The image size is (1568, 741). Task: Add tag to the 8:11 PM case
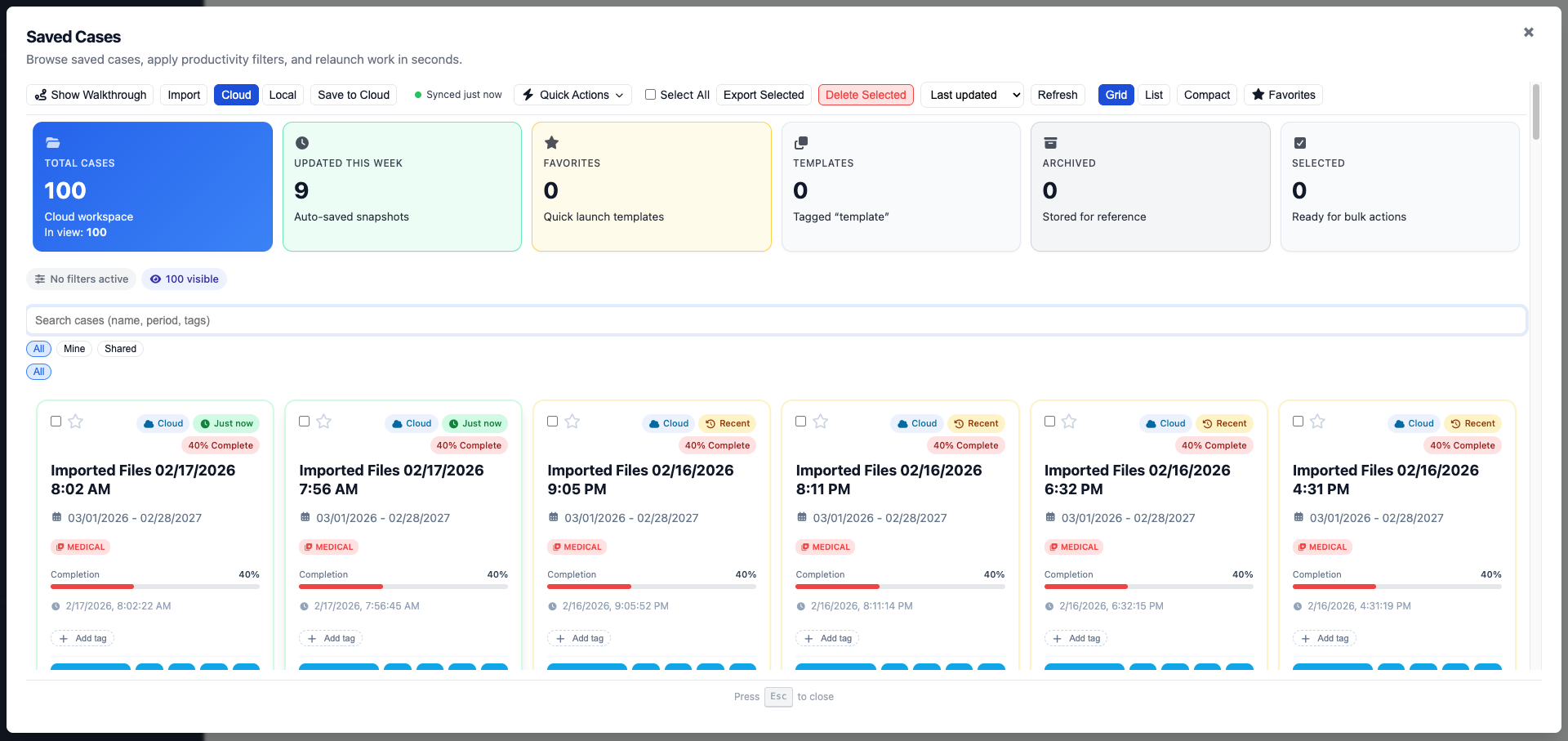828,638
